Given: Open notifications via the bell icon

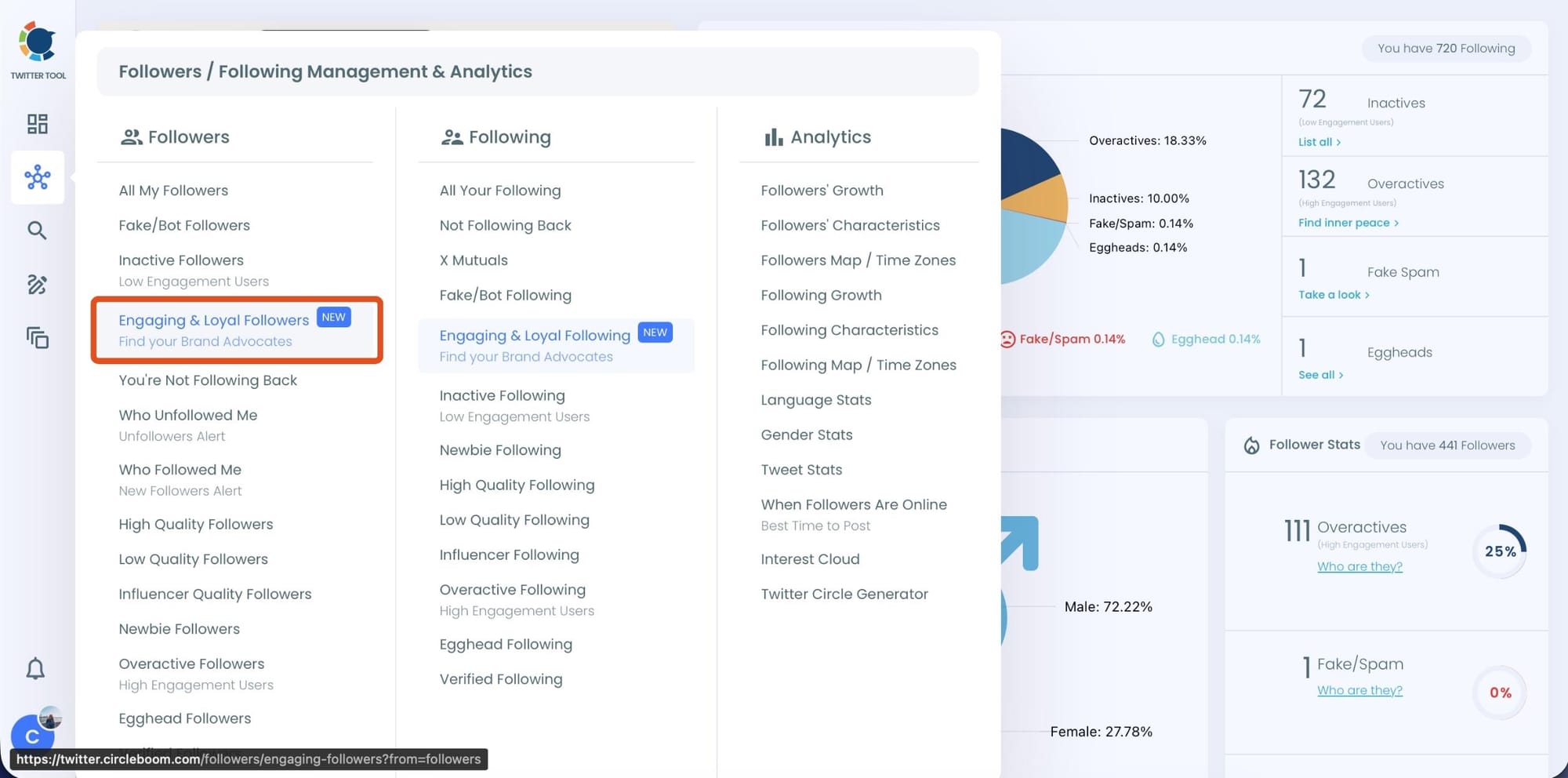Looking at the screenshot, I should click(34, 668).
